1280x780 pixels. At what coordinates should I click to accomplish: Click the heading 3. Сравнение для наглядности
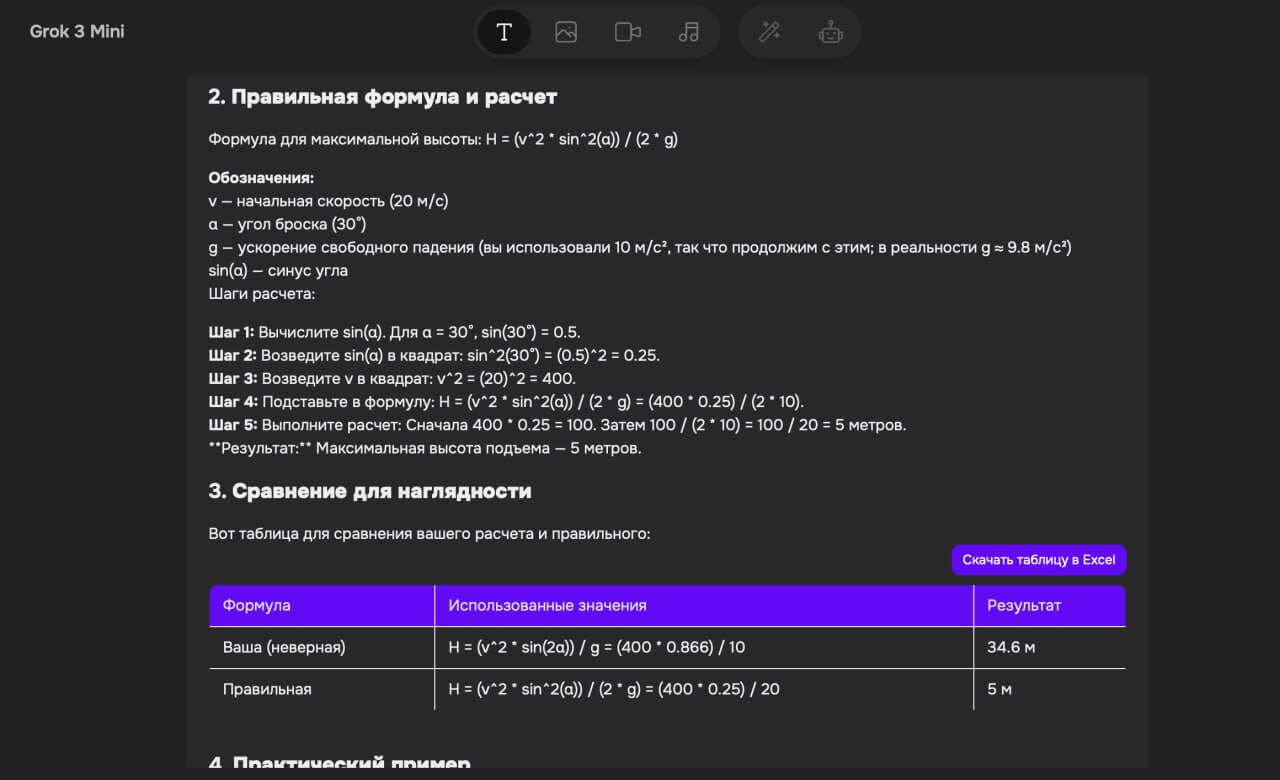tap(370, 491)
